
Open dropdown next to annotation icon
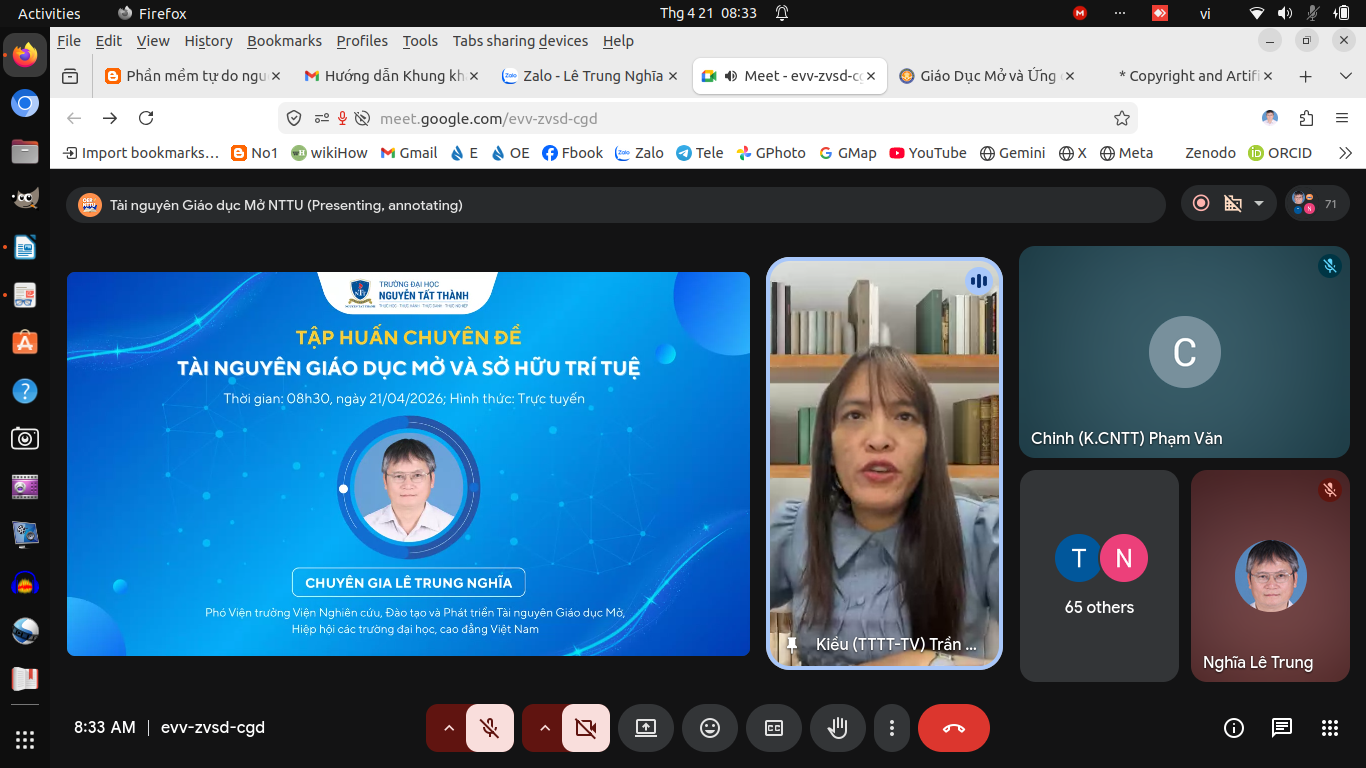click(1259, 204)
